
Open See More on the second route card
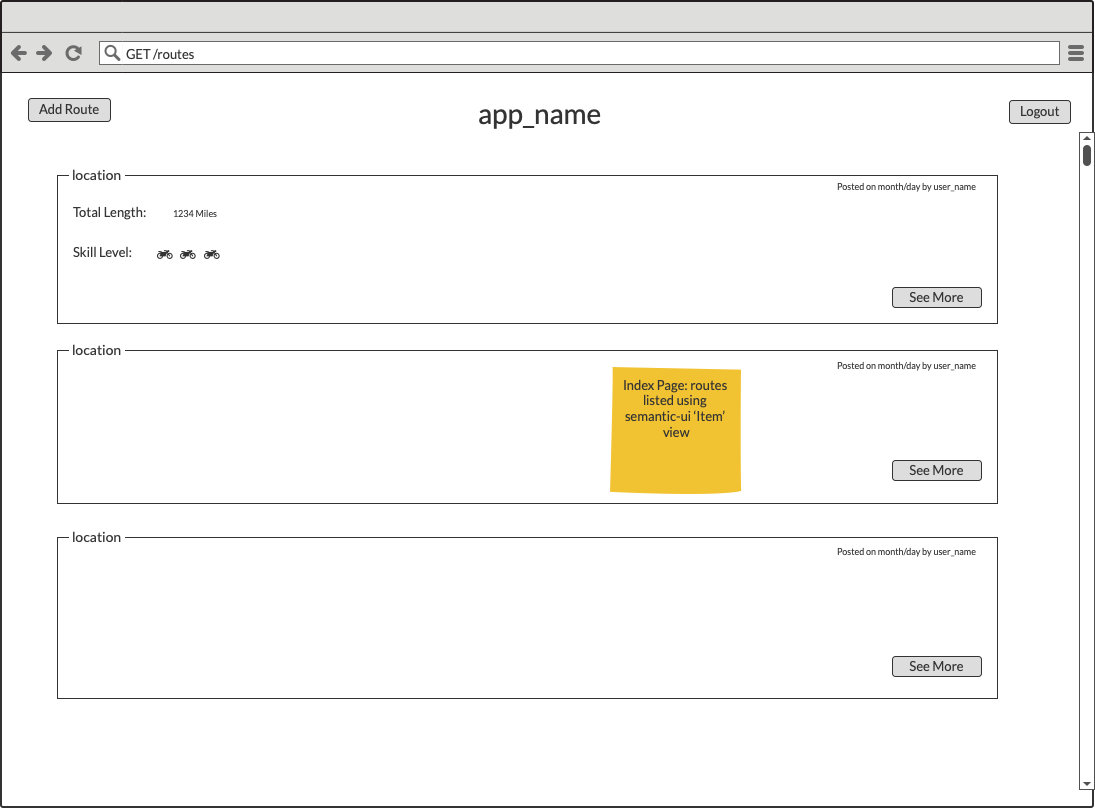pyautogui.click(x=936, y=471)
